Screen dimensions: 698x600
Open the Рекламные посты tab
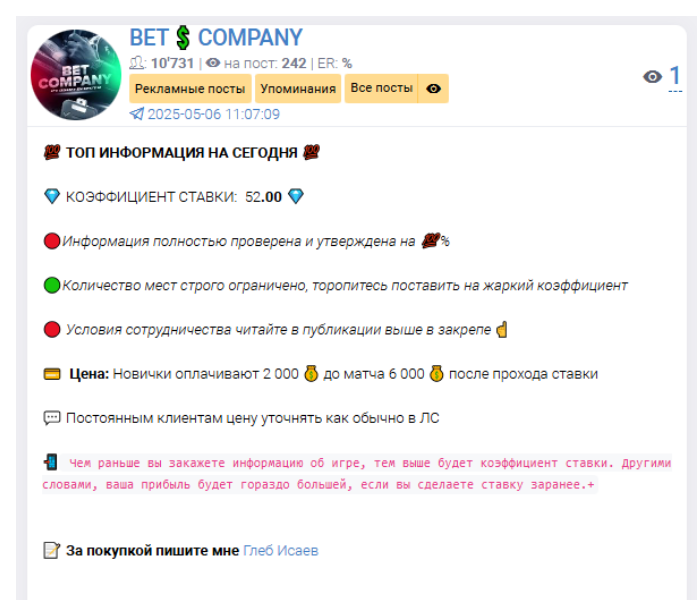click(190, 89)
